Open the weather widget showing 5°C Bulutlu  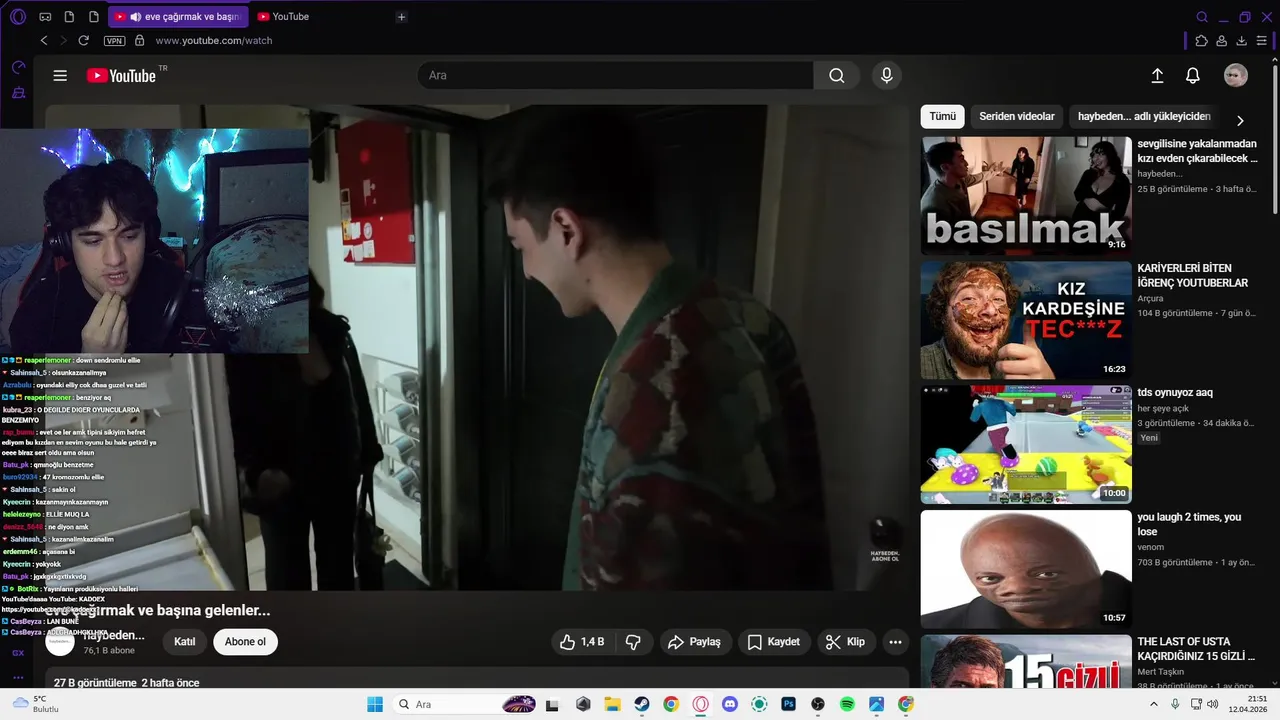point(36,704)
